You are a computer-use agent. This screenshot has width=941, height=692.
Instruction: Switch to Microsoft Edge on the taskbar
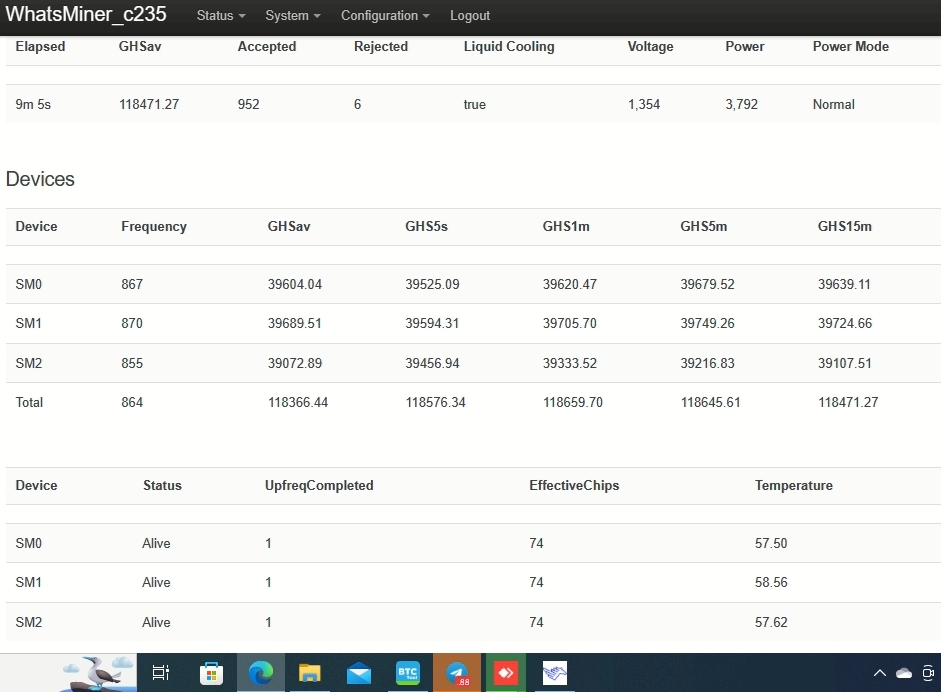(x=261, y=673)
